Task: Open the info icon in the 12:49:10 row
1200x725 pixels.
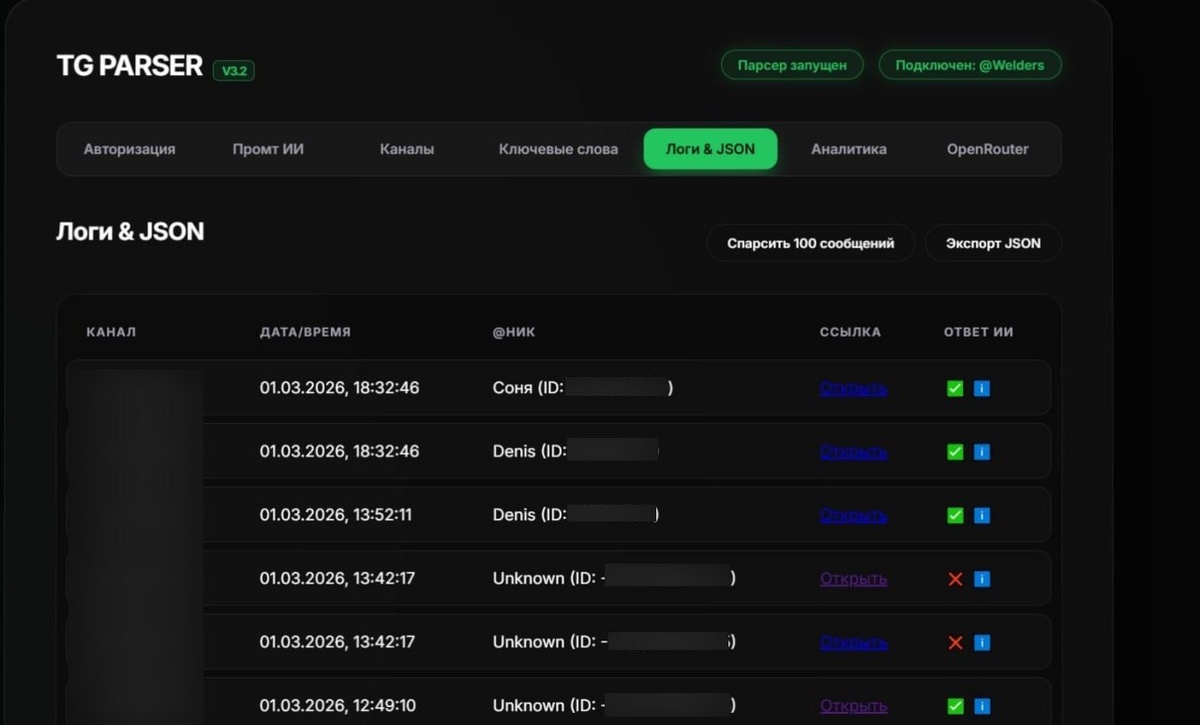Action: [982, 706]
